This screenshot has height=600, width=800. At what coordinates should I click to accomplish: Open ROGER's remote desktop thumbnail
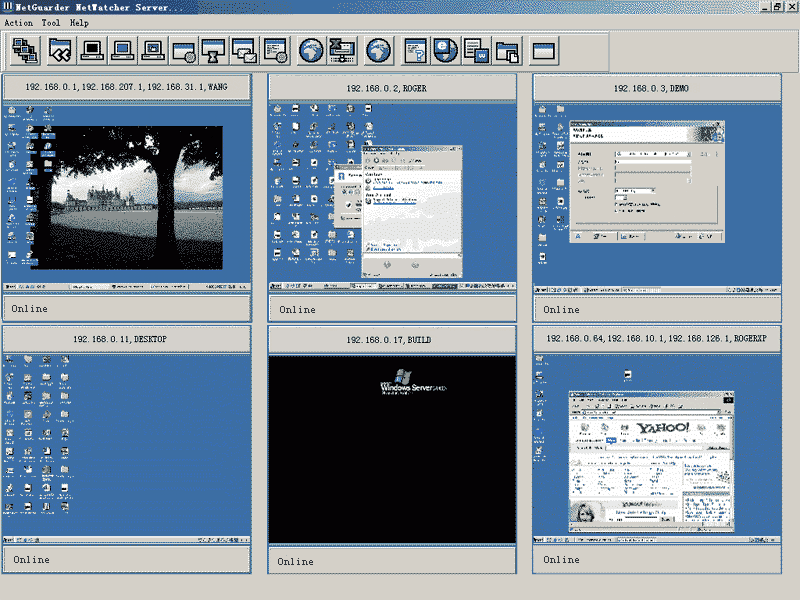click(x=392, y=197)
